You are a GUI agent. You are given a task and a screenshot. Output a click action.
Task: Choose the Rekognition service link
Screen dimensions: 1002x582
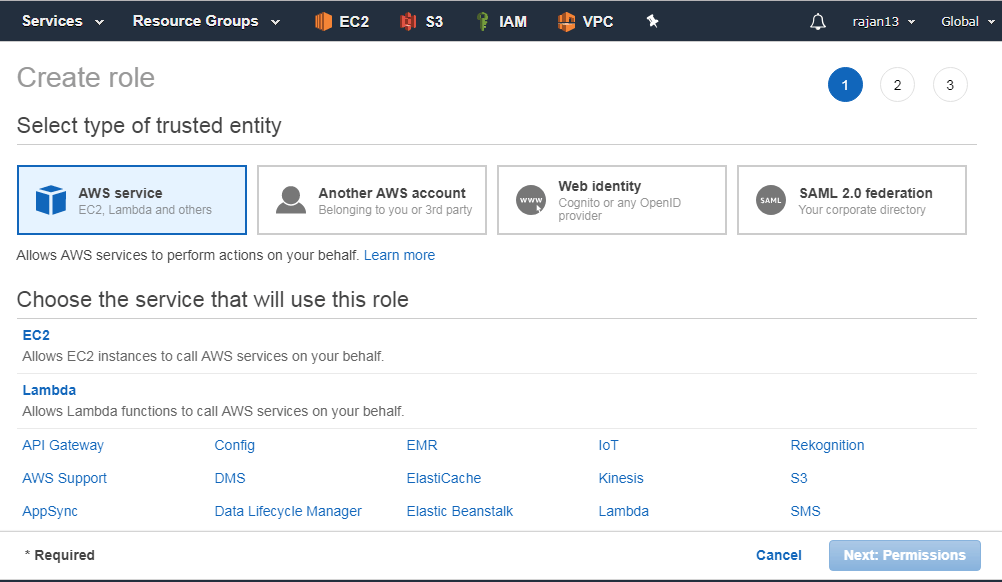coord(827,445)
